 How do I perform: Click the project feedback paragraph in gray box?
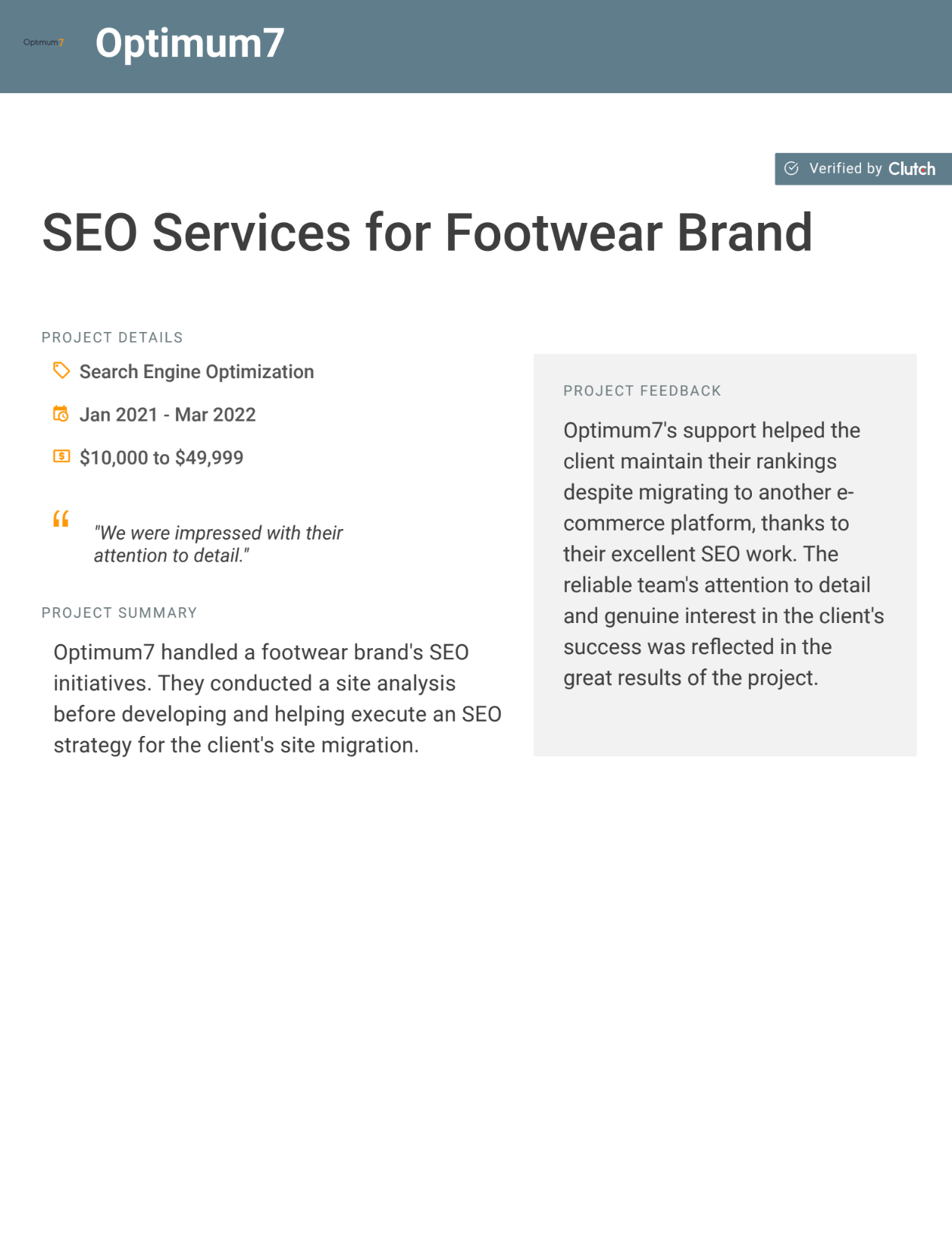(724, 554)
